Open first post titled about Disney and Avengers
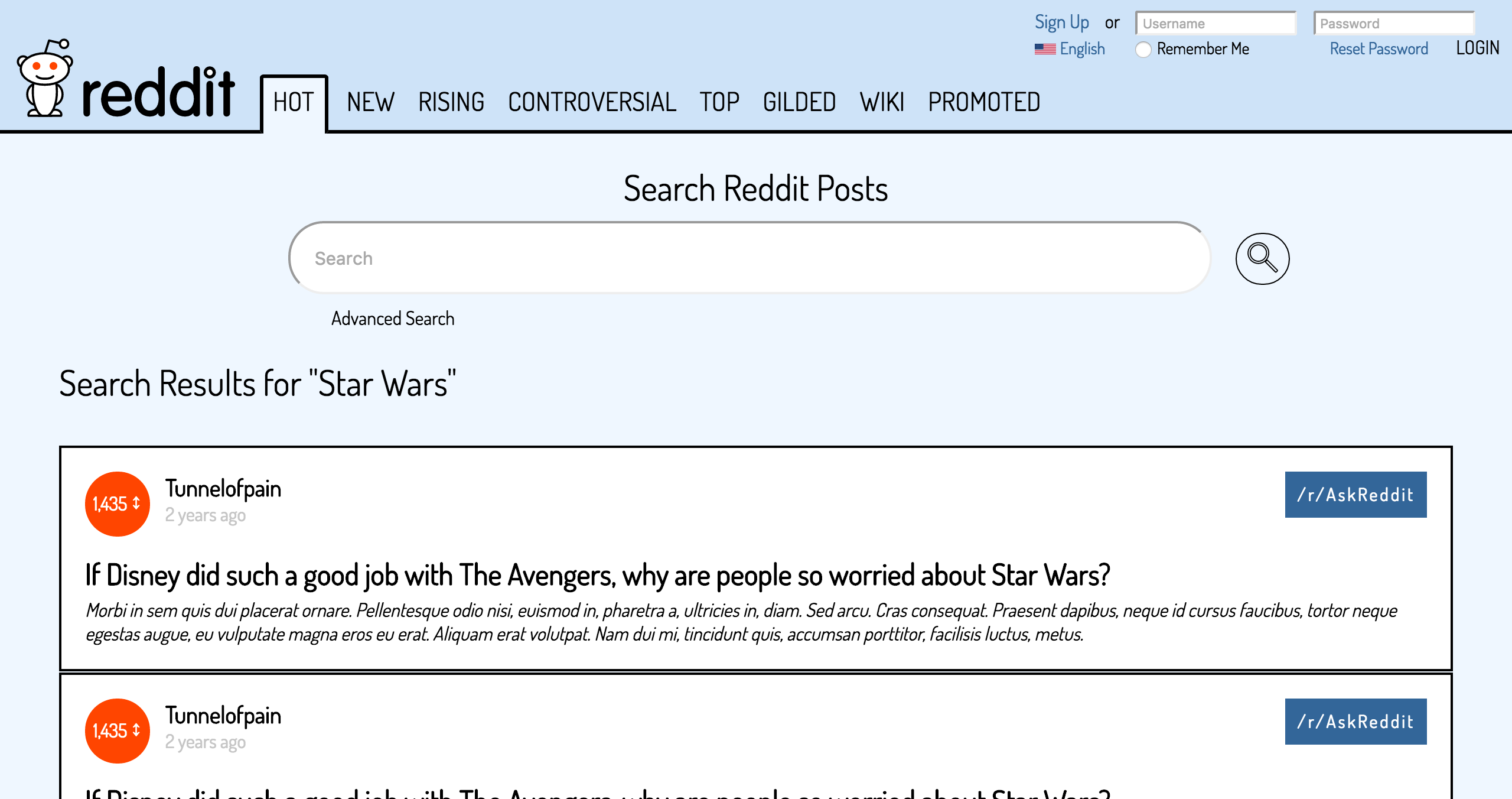The width and height of the screenshot is (1512, 799). pos(598,575)
